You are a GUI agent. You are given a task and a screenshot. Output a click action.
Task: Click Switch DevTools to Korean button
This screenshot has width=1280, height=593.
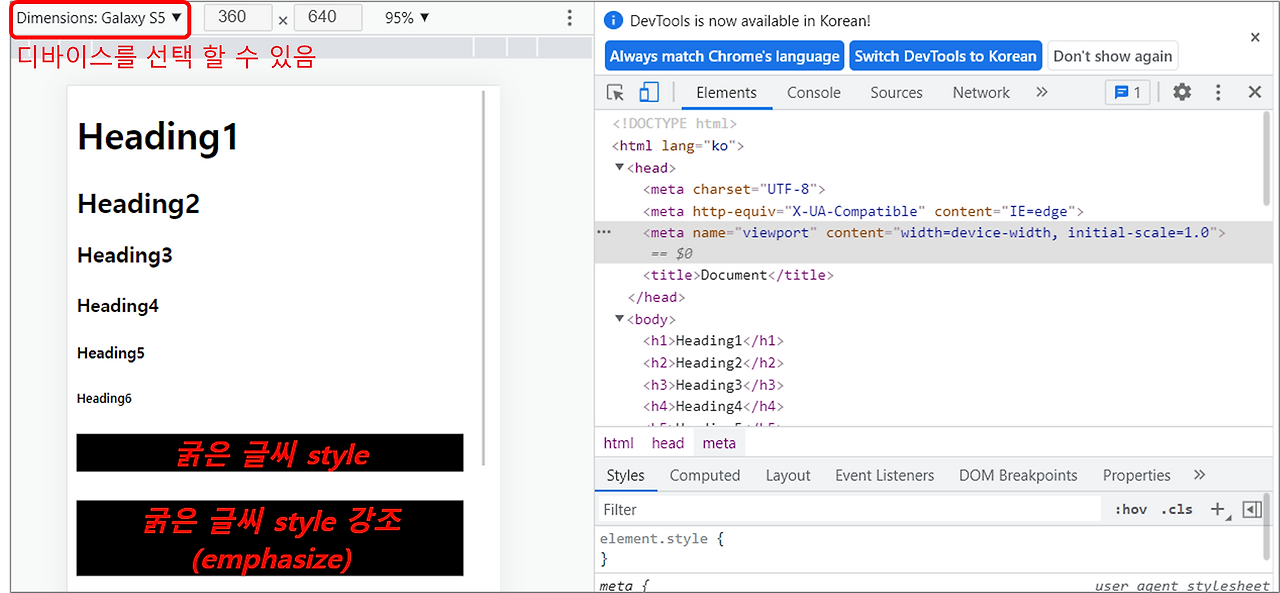tap(945, 56)
